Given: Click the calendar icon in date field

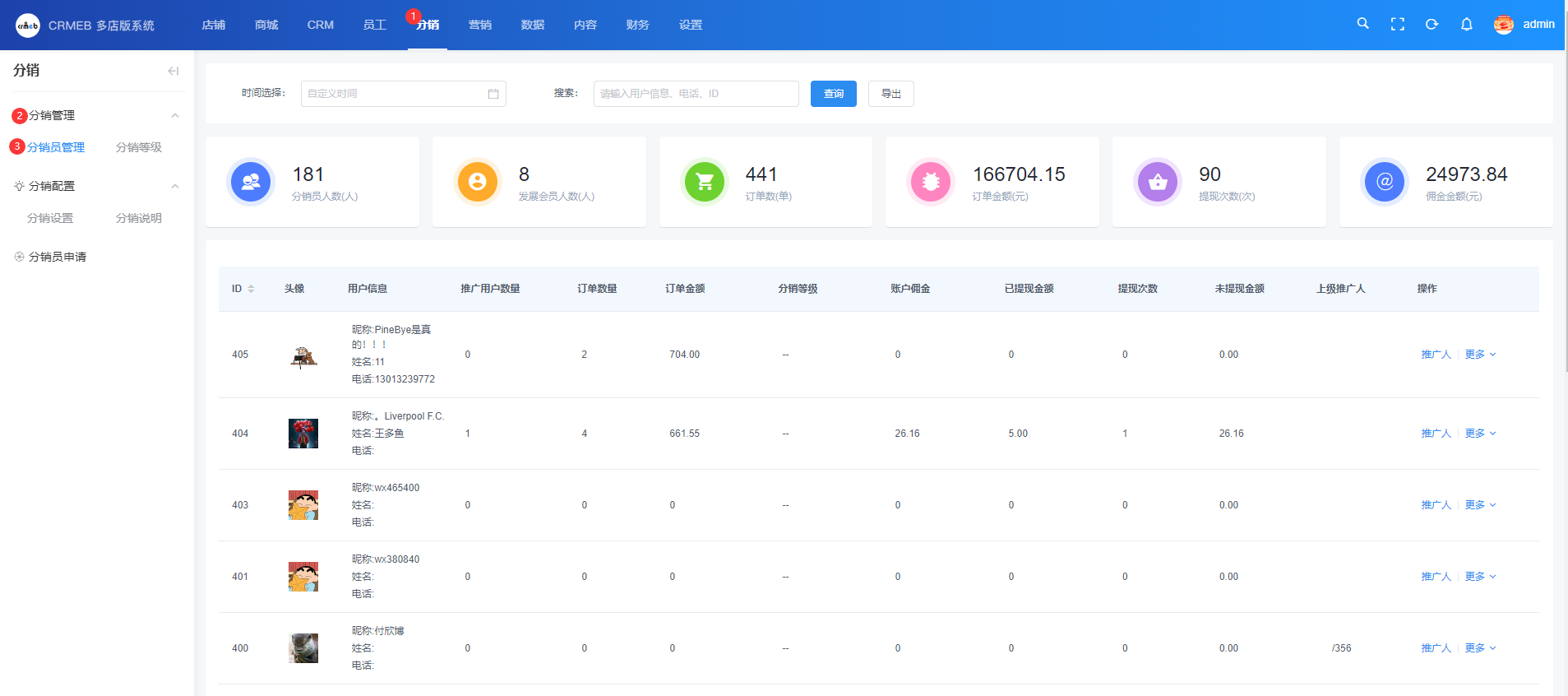Looking at the screenshot, I should [493, 94].
